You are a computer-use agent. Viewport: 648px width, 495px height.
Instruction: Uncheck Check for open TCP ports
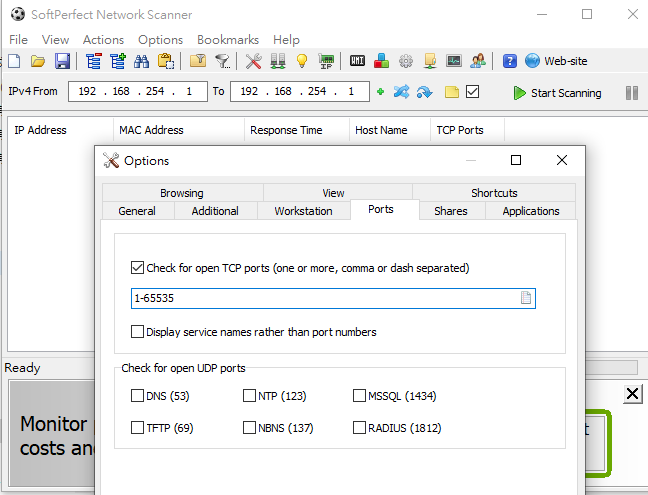coord(137,268)
